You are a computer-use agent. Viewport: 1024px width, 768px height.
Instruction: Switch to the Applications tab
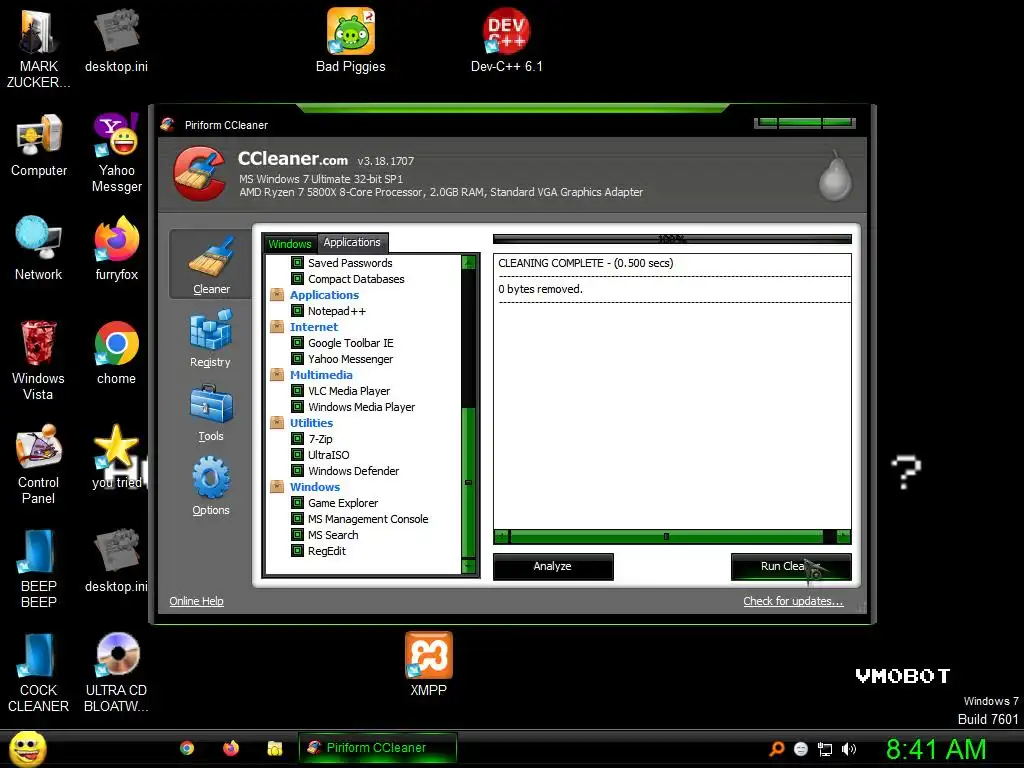click(352, 242)
